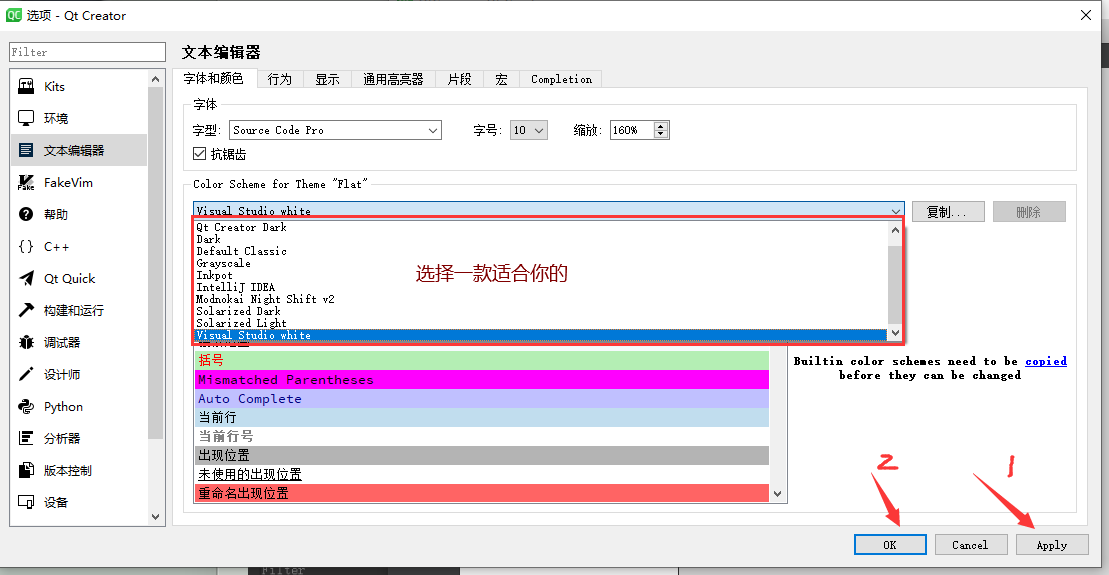
Task: Select the red 重命名出现位置 row
Action: coord(482,493)
